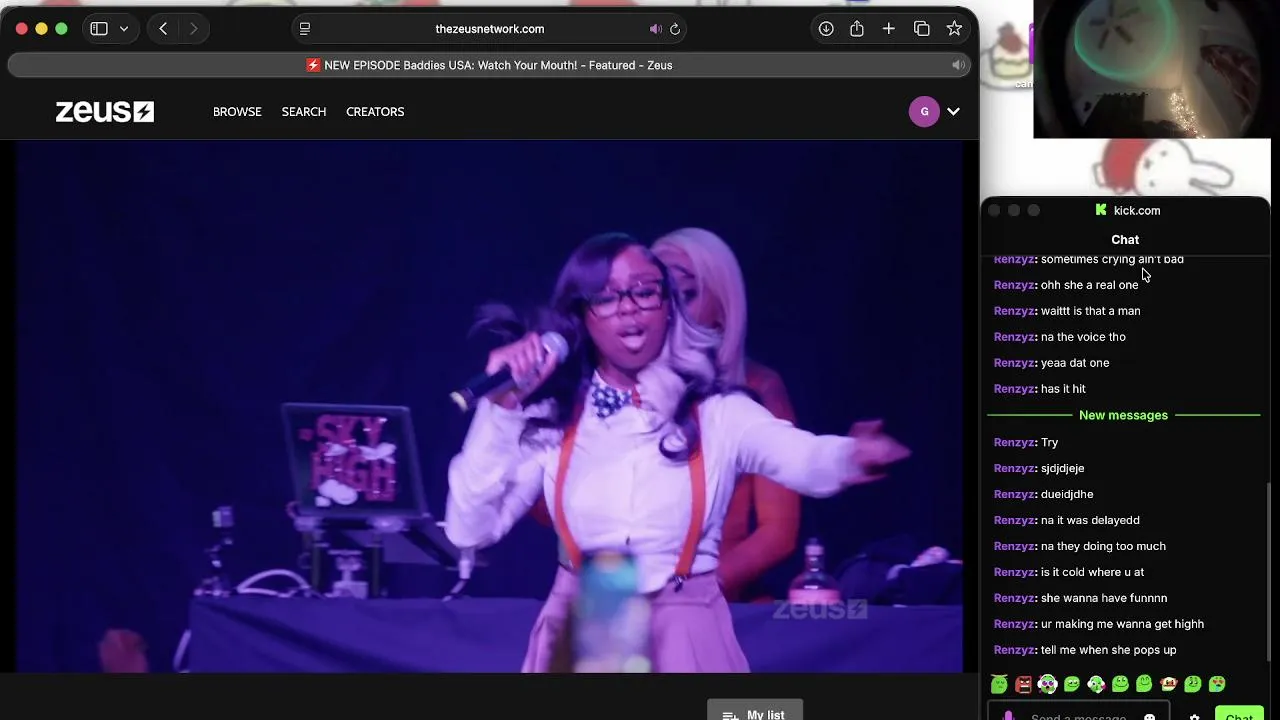Insert the heart-eyes green emote
This screenshot has width=1280, height=720.
tap(1217, 684)
